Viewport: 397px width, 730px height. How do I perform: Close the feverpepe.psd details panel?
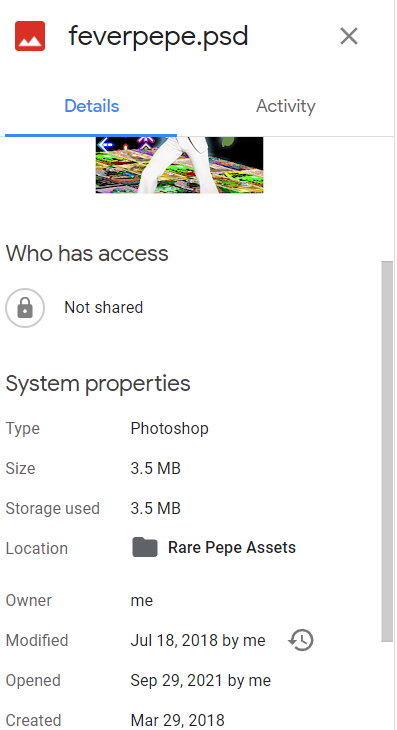click(x=349, y=36)
